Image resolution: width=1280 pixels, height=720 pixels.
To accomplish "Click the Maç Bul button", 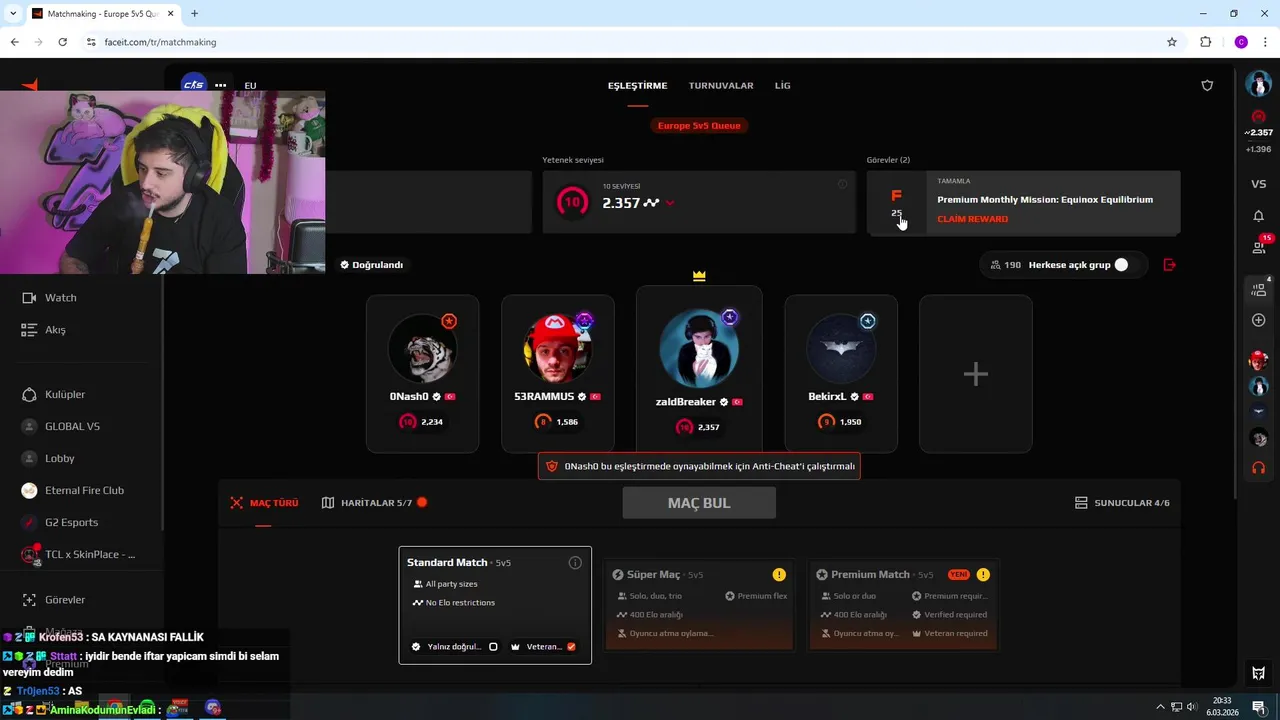I will pyautogui.click(x=699, y=503).
